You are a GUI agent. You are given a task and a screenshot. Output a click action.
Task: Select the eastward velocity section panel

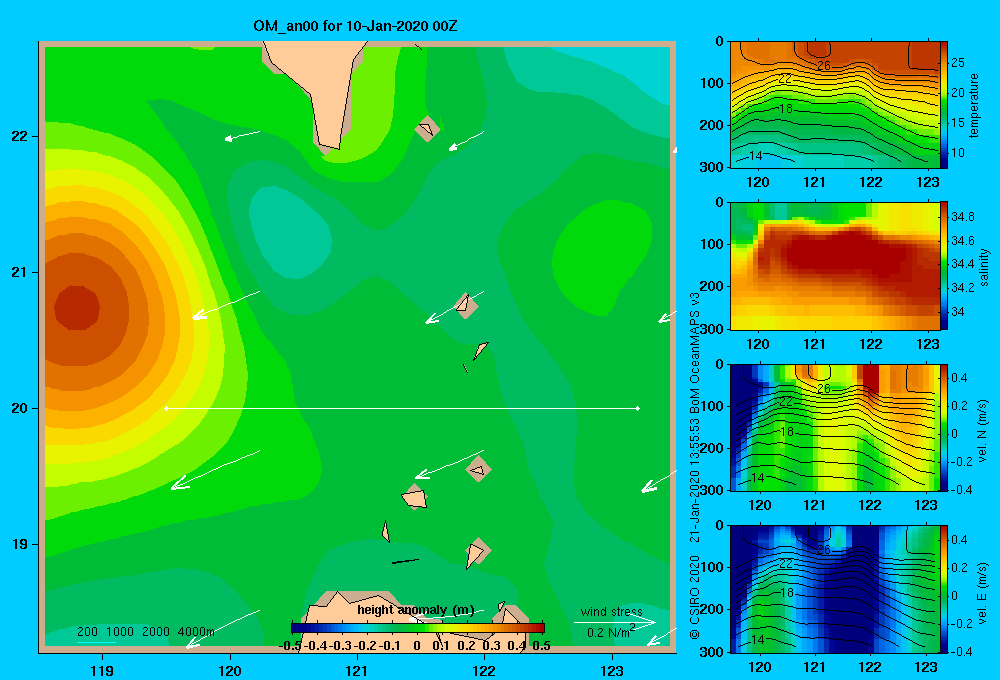[x=835, y=589]
